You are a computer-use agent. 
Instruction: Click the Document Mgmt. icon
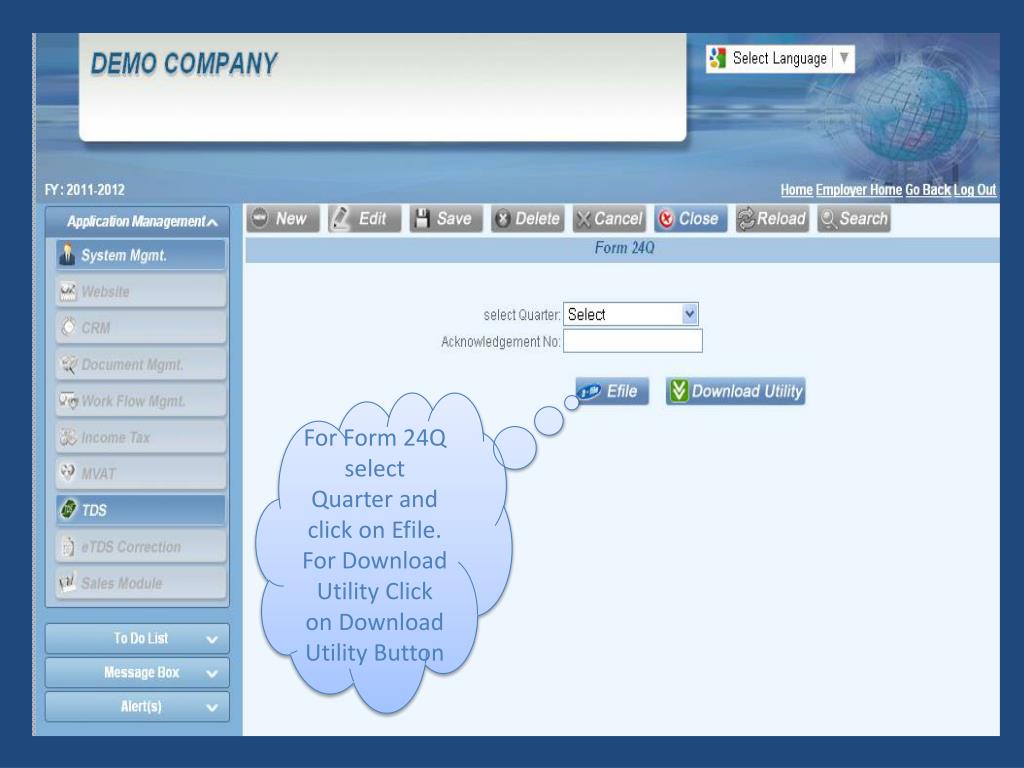[68, 364]
